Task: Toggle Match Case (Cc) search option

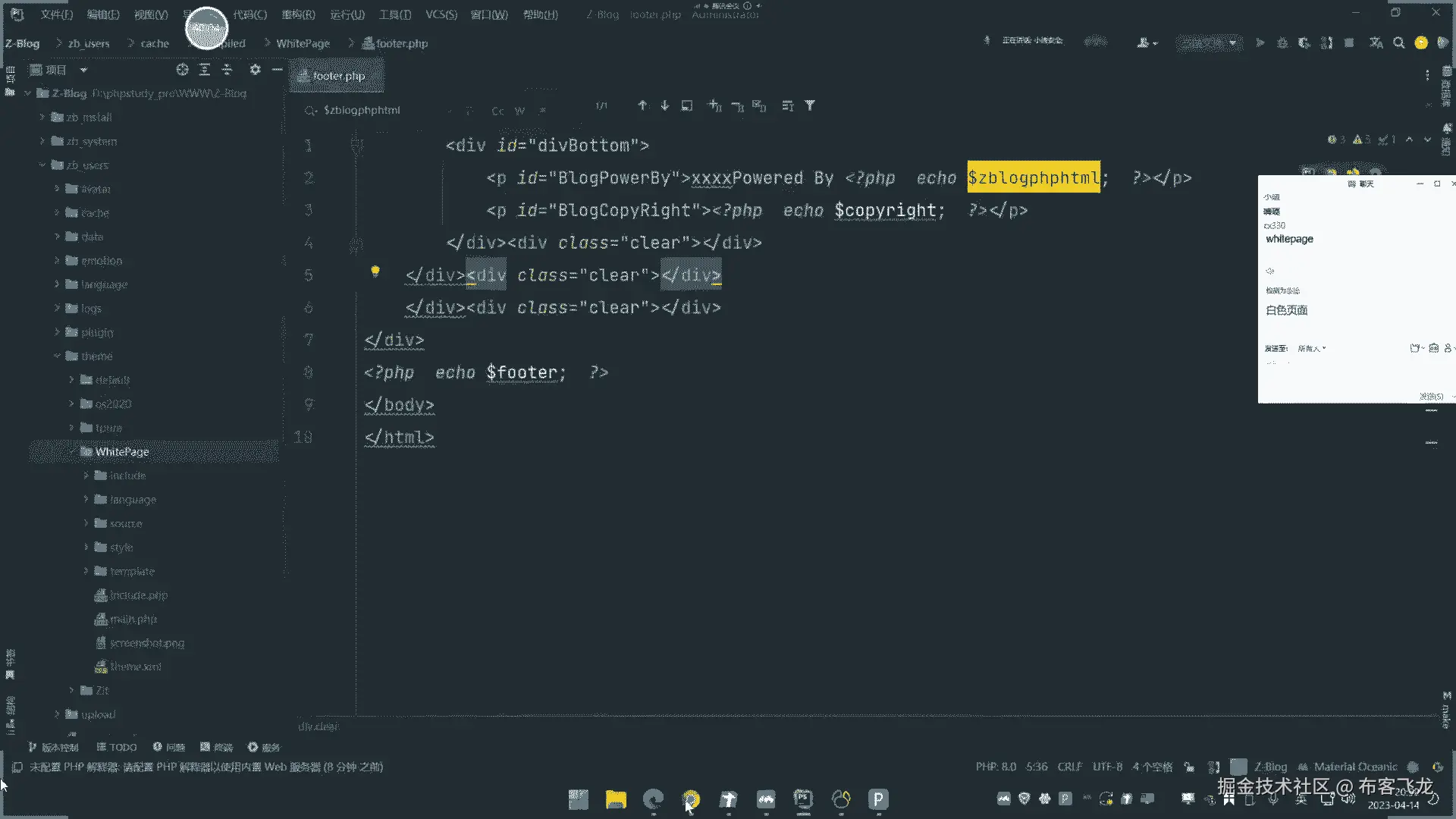Action: click(x=497, y=111)
